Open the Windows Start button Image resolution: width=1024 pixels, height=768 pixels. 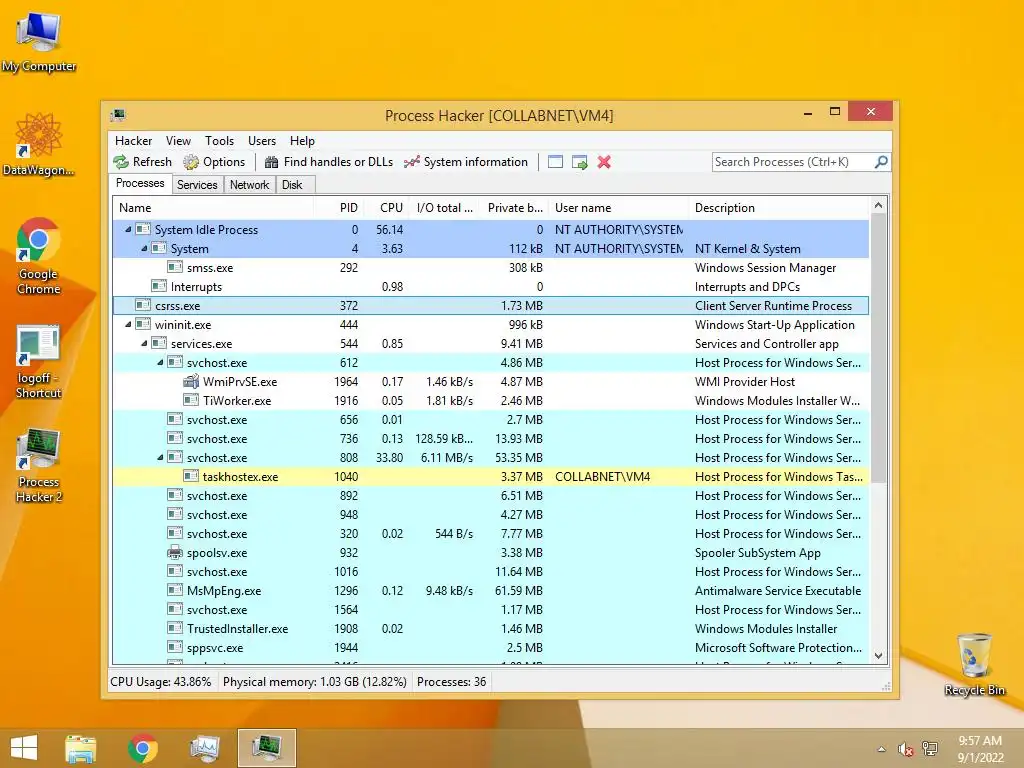pyautogui.click(x=24, y=748)
